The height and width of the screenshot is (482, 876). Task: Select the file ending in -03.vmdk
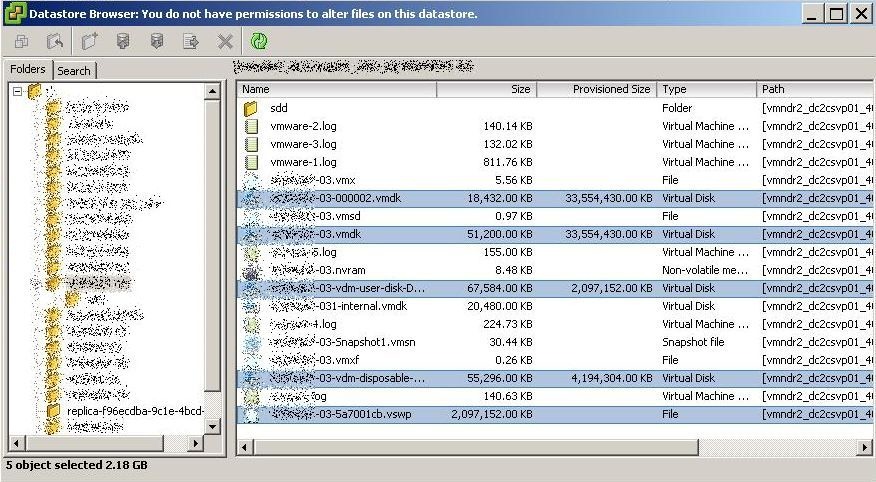point(315,234)
